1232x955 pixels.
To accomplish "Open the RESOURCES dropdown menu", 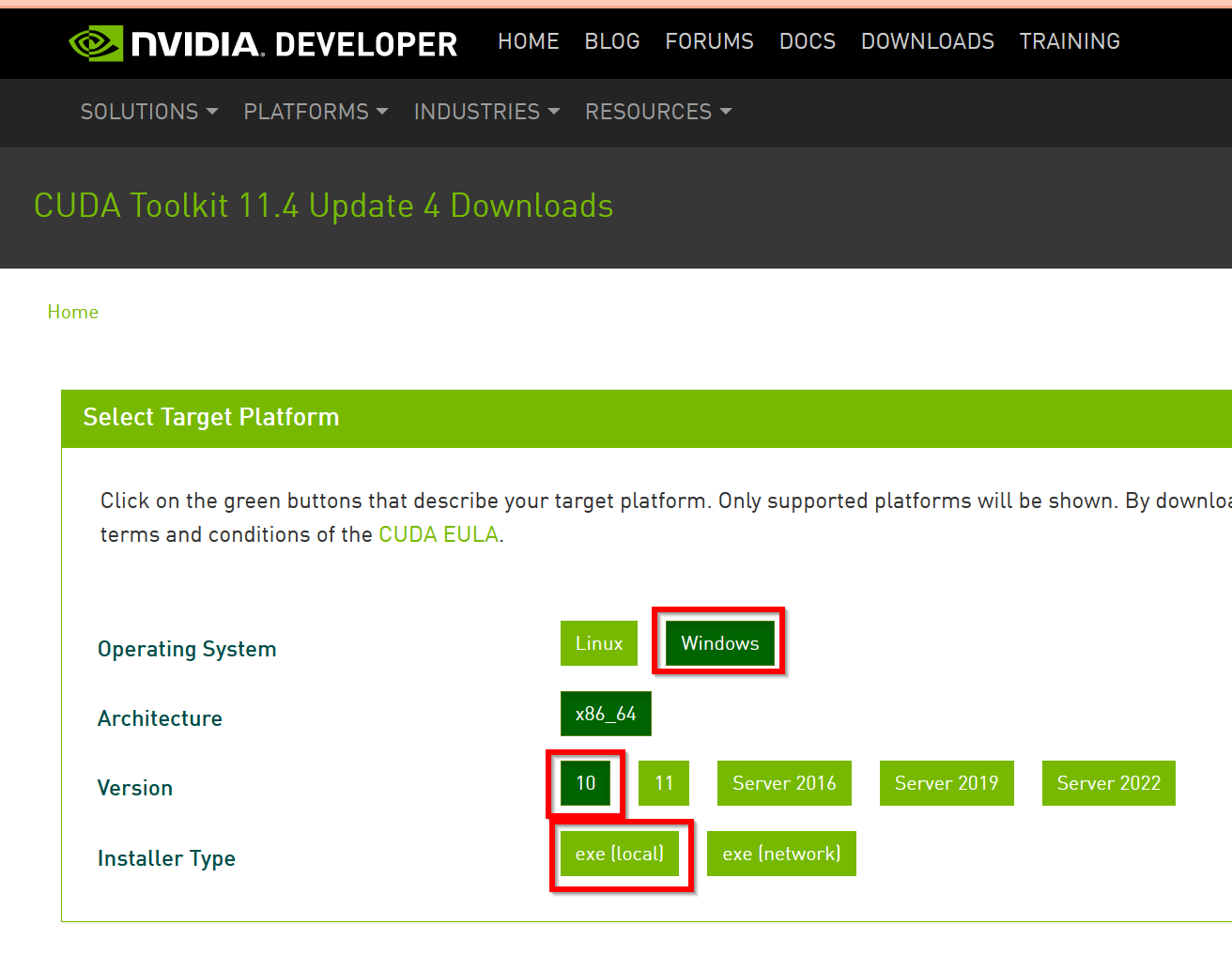I will pos(658,112).
